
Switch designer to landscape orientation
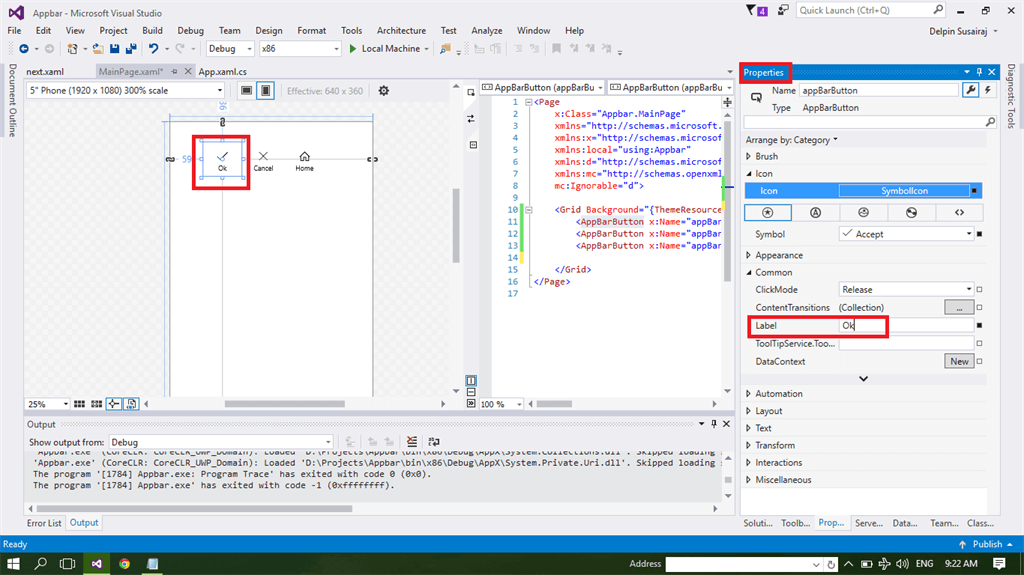[x=246, y=91]
